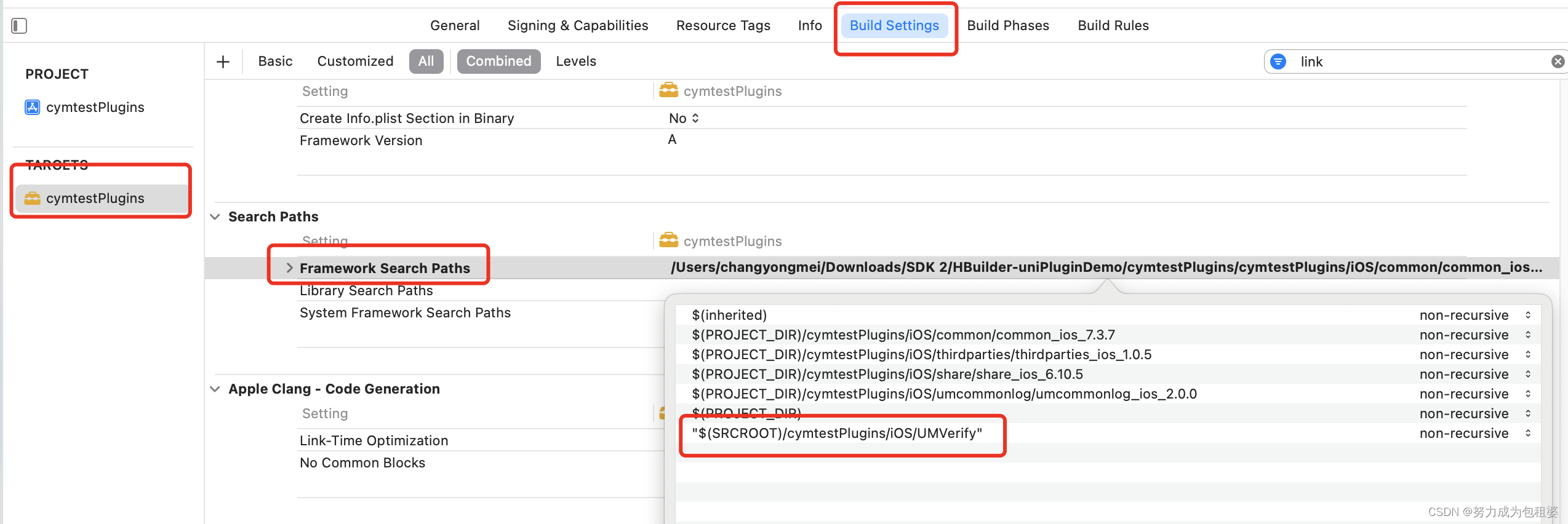Select the $(inherited) path entry

(x=729, y=315)
